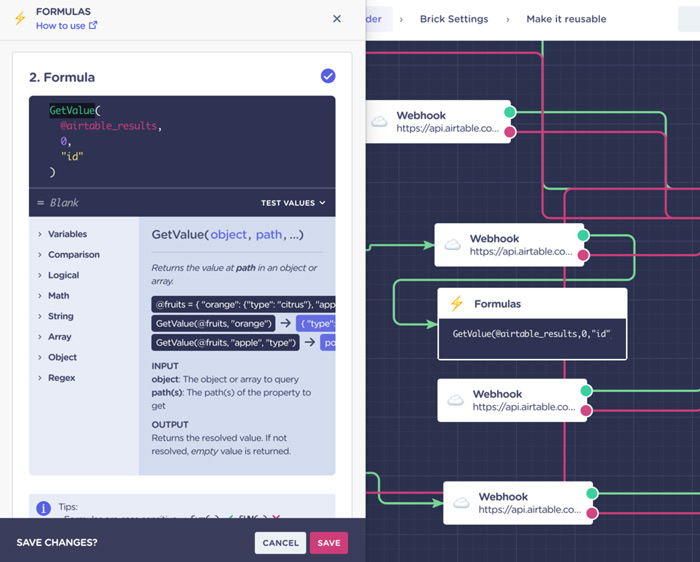Open the Brick Settings breadcrumb tab
Image resolution: width=700 pixels, height=562 pixels.
tap(454, 19)
